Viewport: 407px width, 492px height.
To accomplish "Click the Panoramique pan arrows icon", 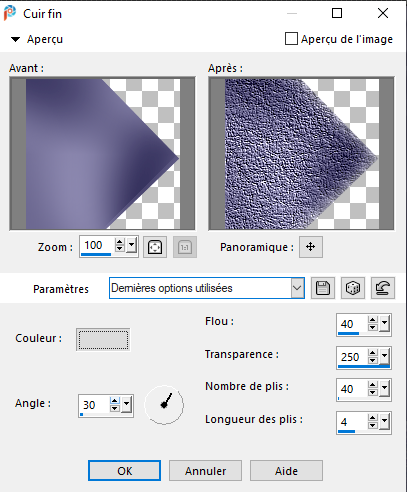I will coord(311,247).
